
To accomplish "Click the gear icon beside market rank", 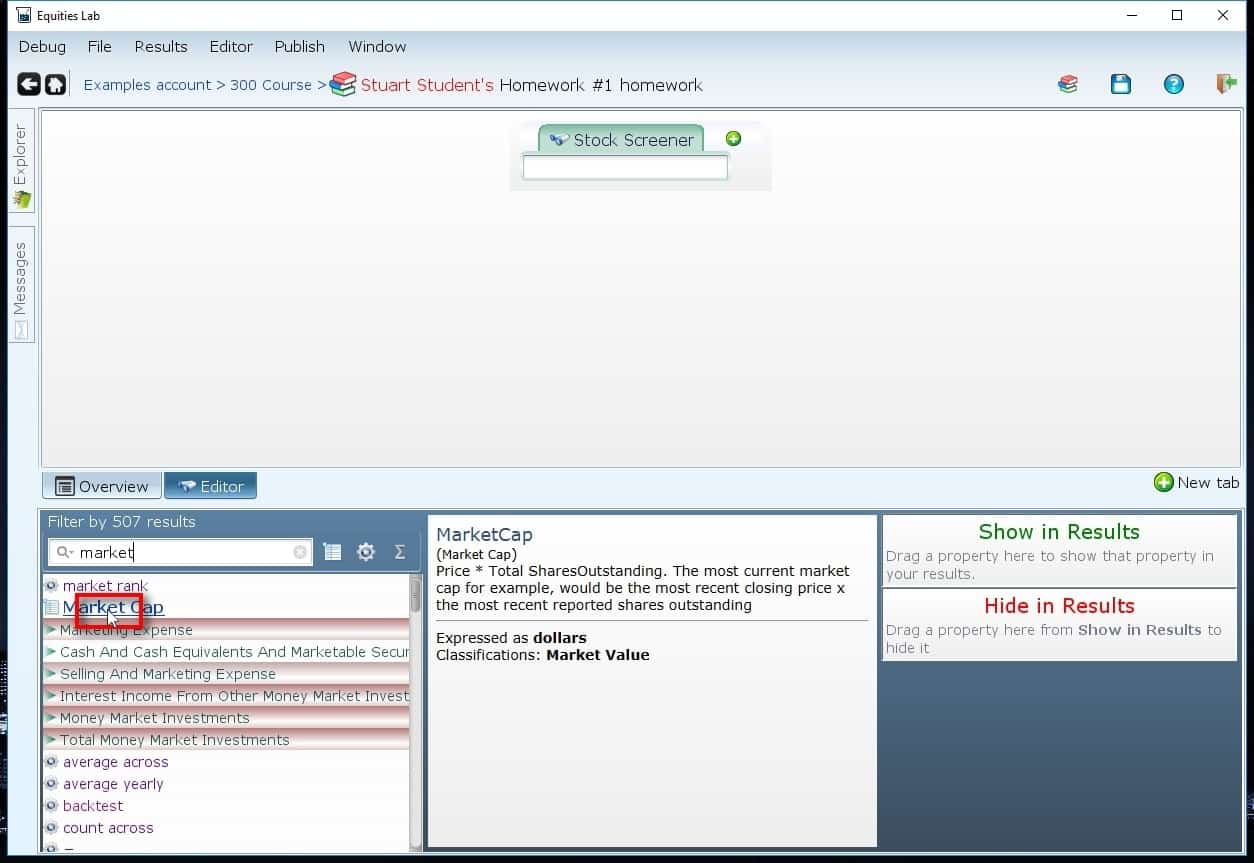I will pos(52,586).
